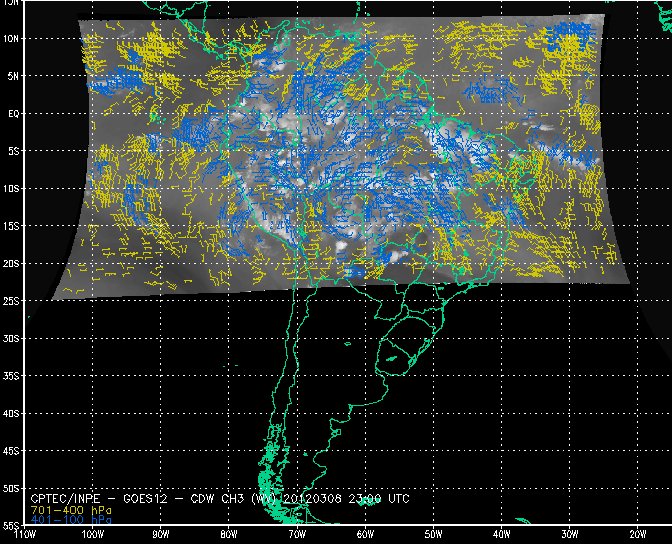Image resolution: width=672 pixels, height=544 pixels.
Task: Click the 23:00 UTC time text
Action: 379,499
